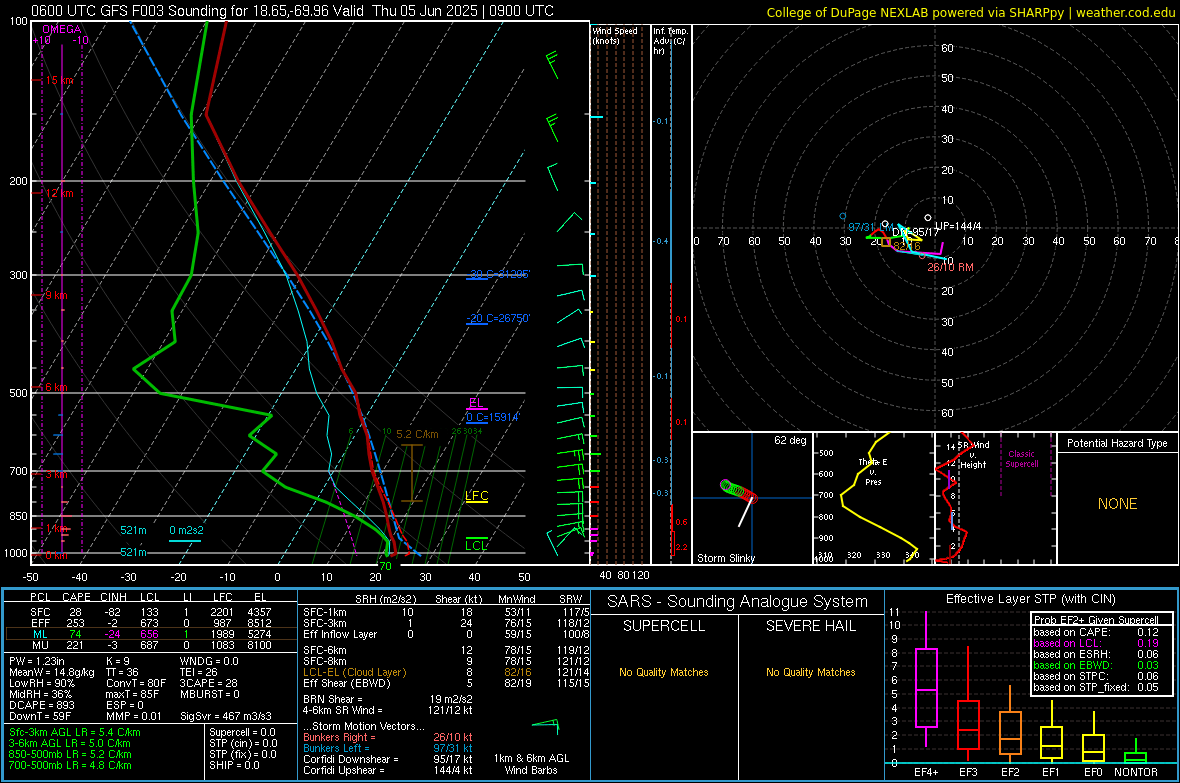Screen dimensions: 1180x783
Task: Select the LCL-EL (Cloud Layer) row
Action: [446, 672]
